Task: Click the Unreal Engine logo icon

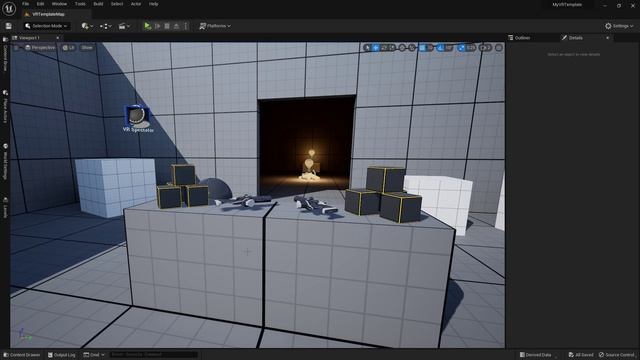Action: click(x=9, y=8)
